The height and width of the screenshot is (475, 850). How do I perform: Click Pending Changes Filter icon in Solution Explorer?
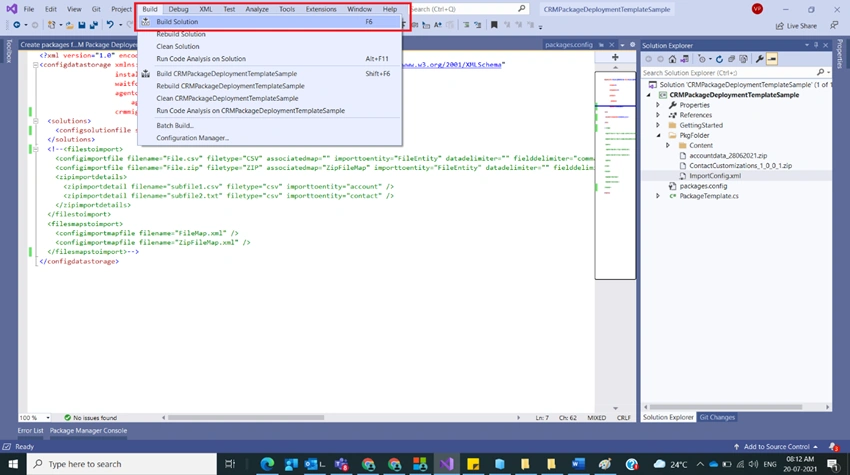coord(703,59)
